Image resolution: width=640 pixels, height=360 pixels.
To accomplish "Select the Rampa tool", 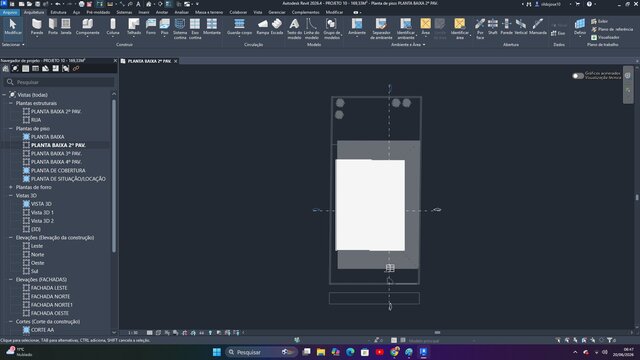I will [x=262, y=27].
